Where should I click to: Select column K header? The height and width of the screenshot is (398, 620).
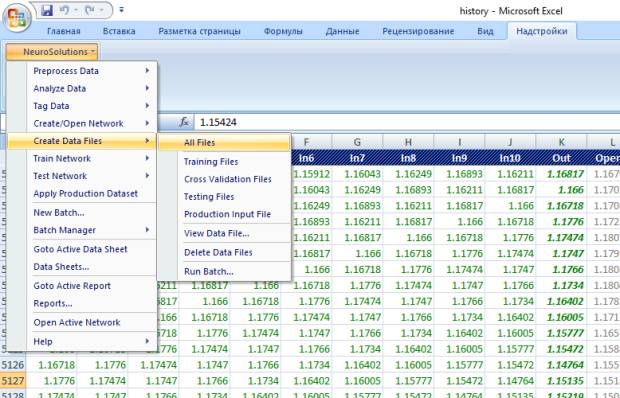tap(561, 142)
